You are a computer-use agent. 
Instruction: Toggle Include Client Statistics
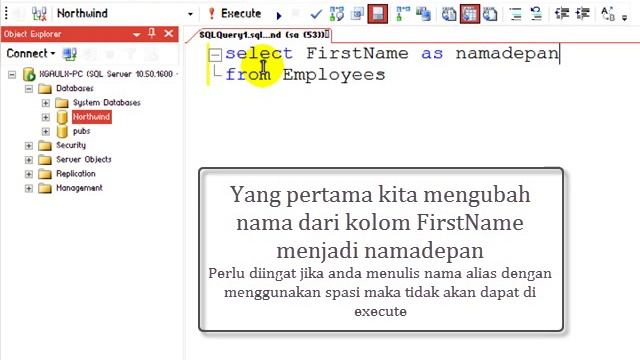click(424, 14)
